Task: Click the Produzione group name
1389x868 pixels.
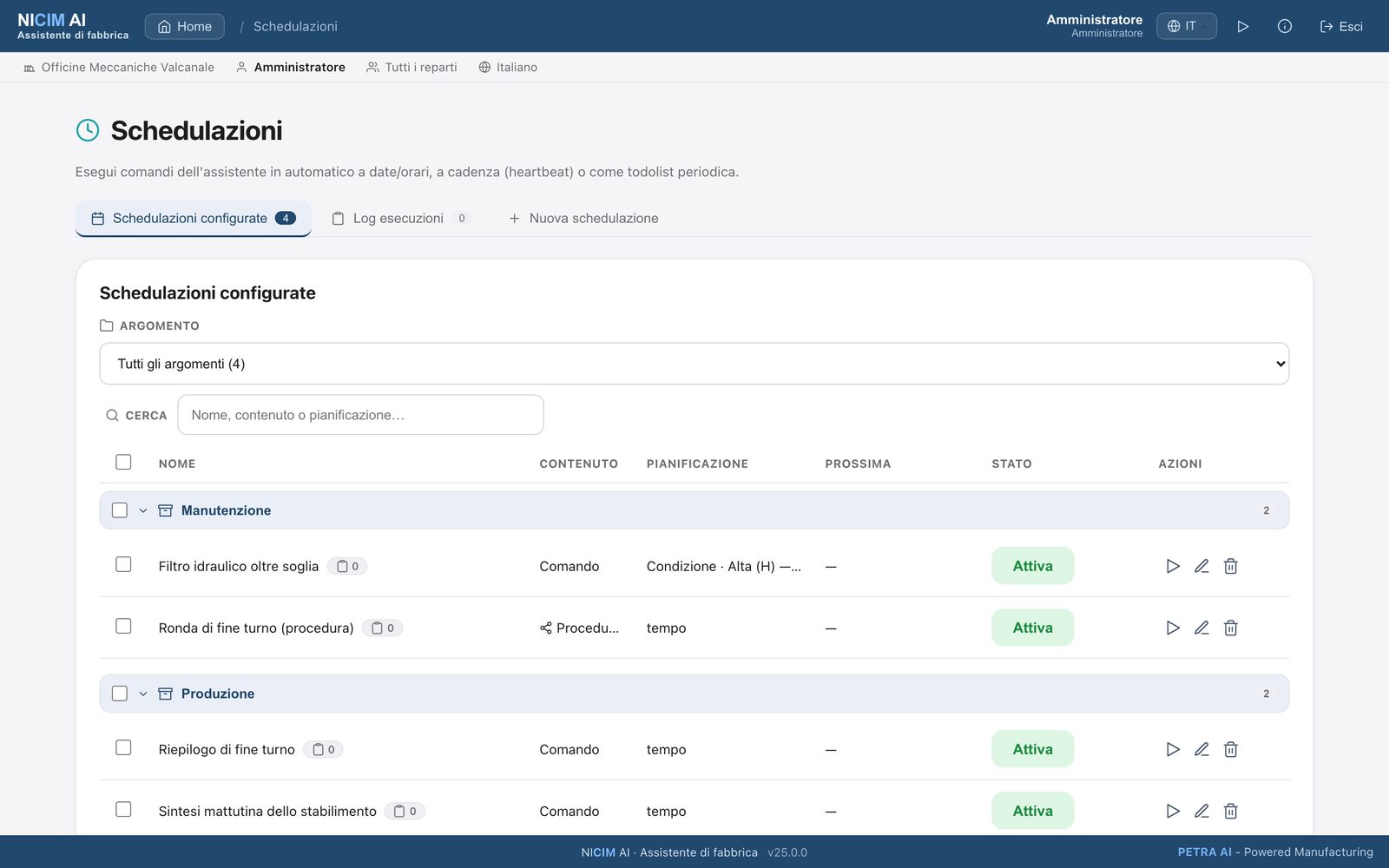Action: [218, 694]
